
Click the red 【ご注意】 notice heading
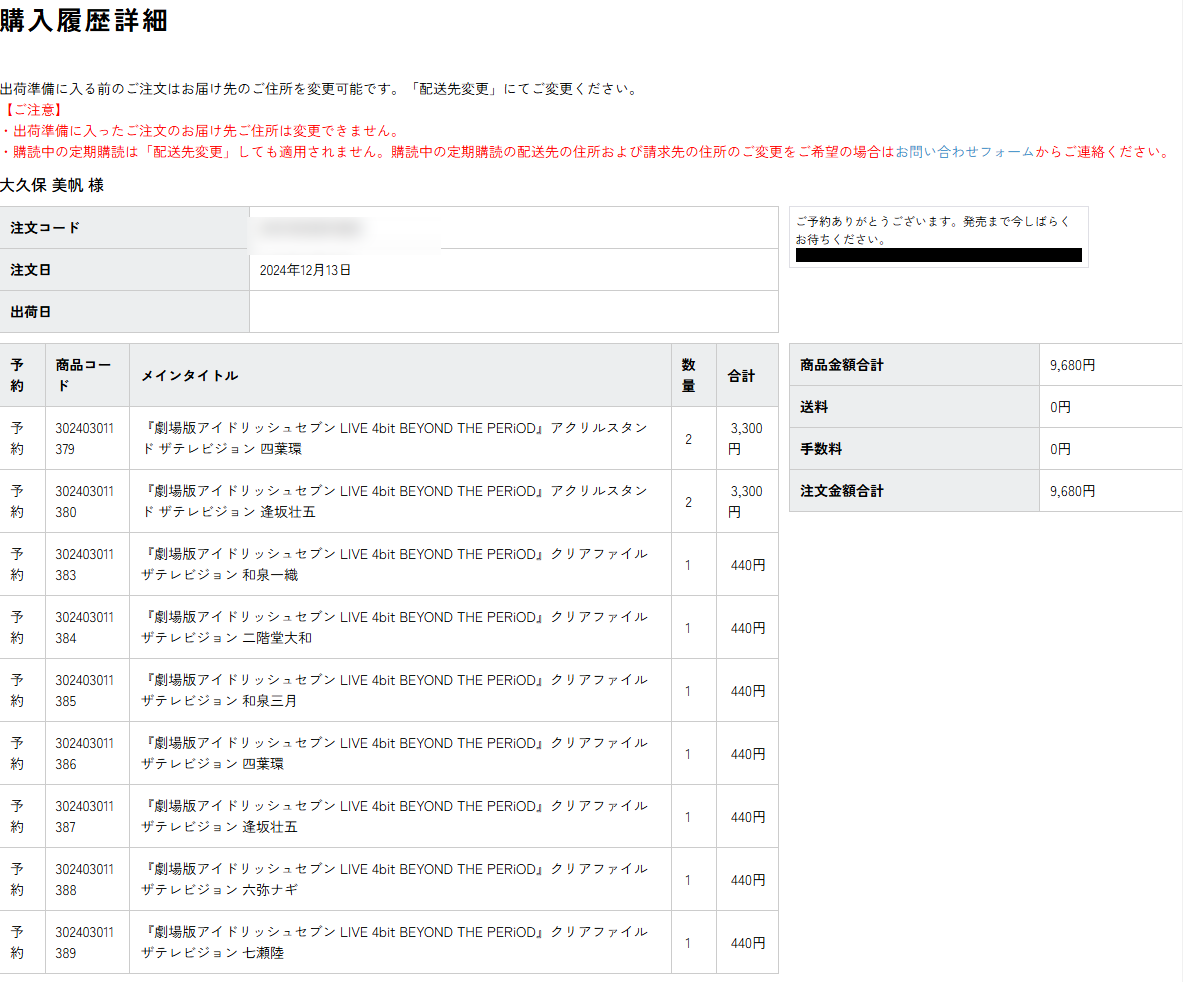tap(34, 110)
